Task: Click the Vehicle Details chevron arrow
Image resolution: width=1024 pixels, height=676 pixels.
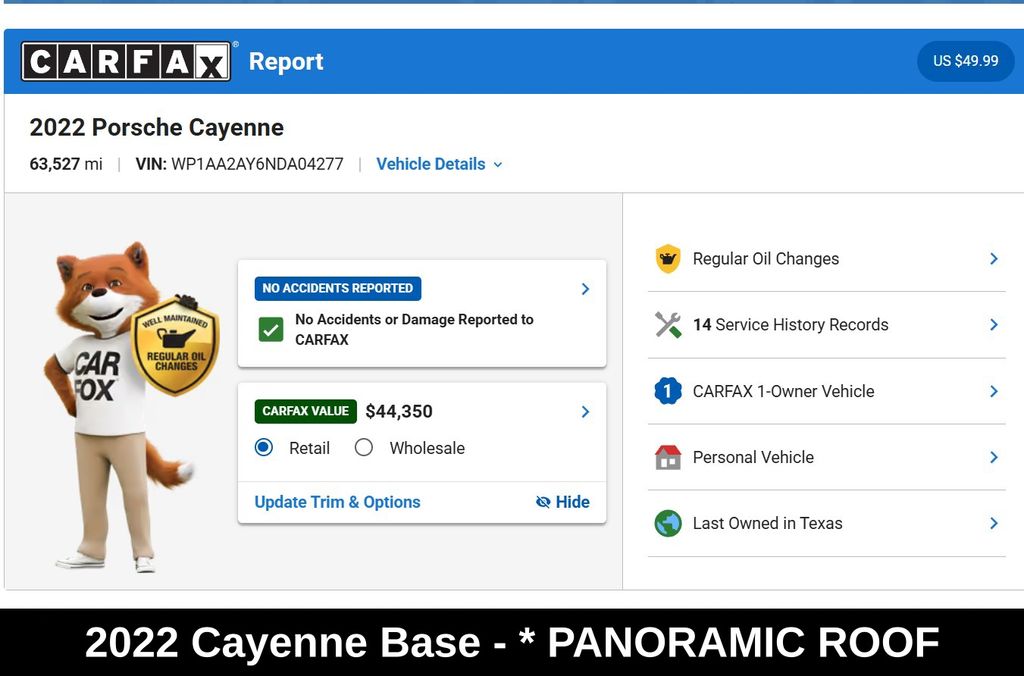Action: click(x=498, y=165)
